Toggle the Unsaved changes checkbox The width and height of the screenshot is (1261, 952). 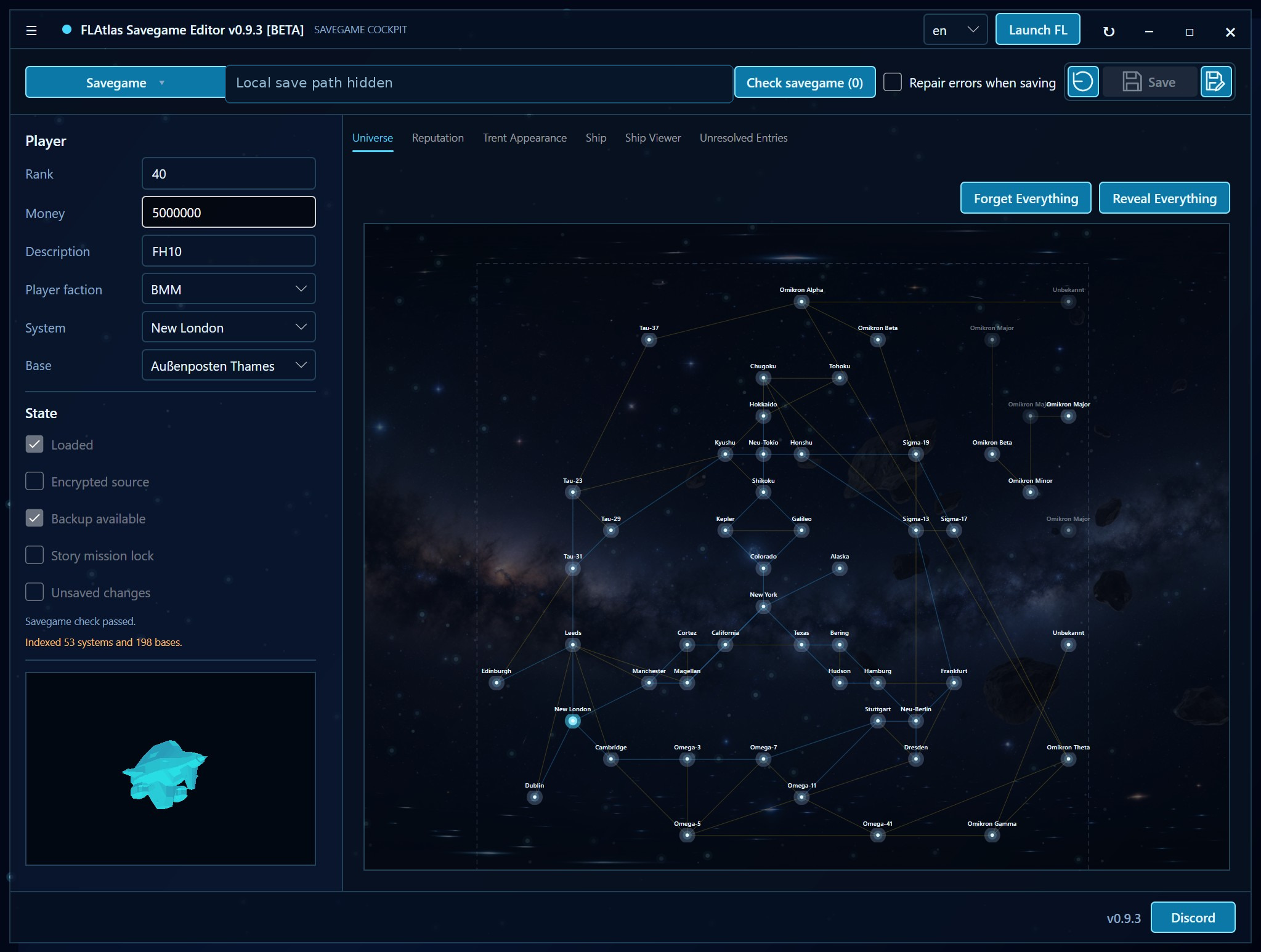(x=34, y=592)
